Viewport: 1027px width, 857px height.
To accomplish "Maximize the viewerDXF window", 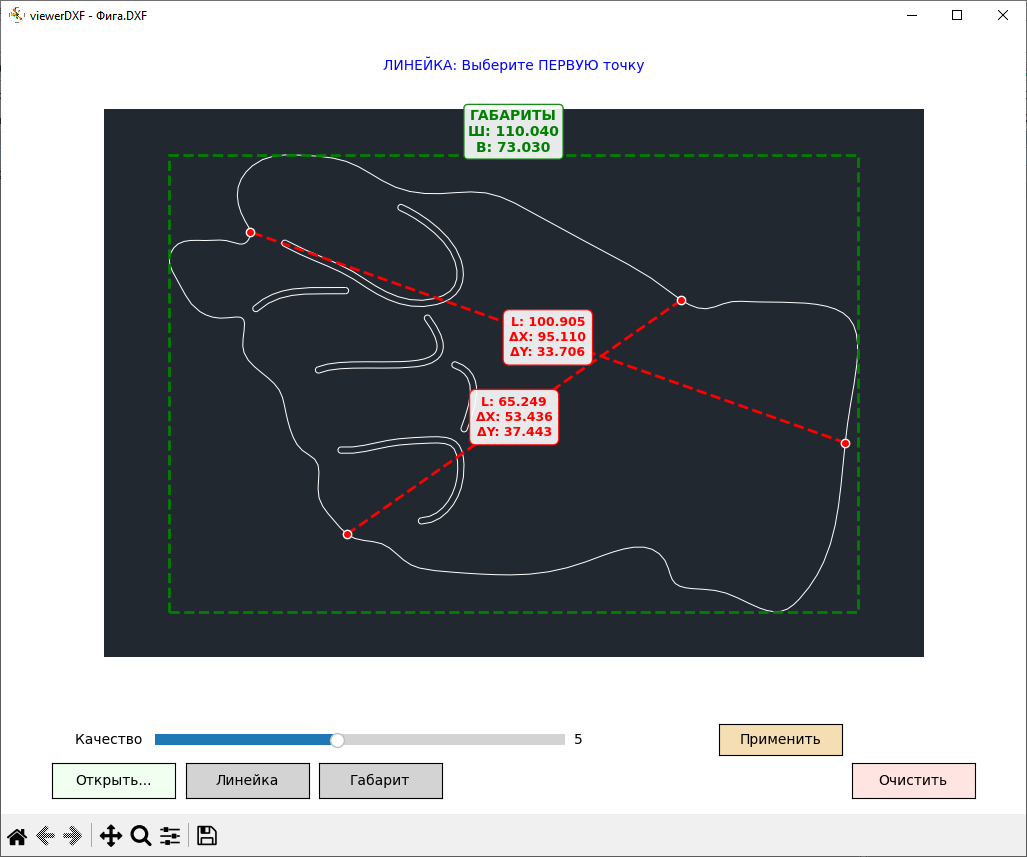I will point(957,15).
